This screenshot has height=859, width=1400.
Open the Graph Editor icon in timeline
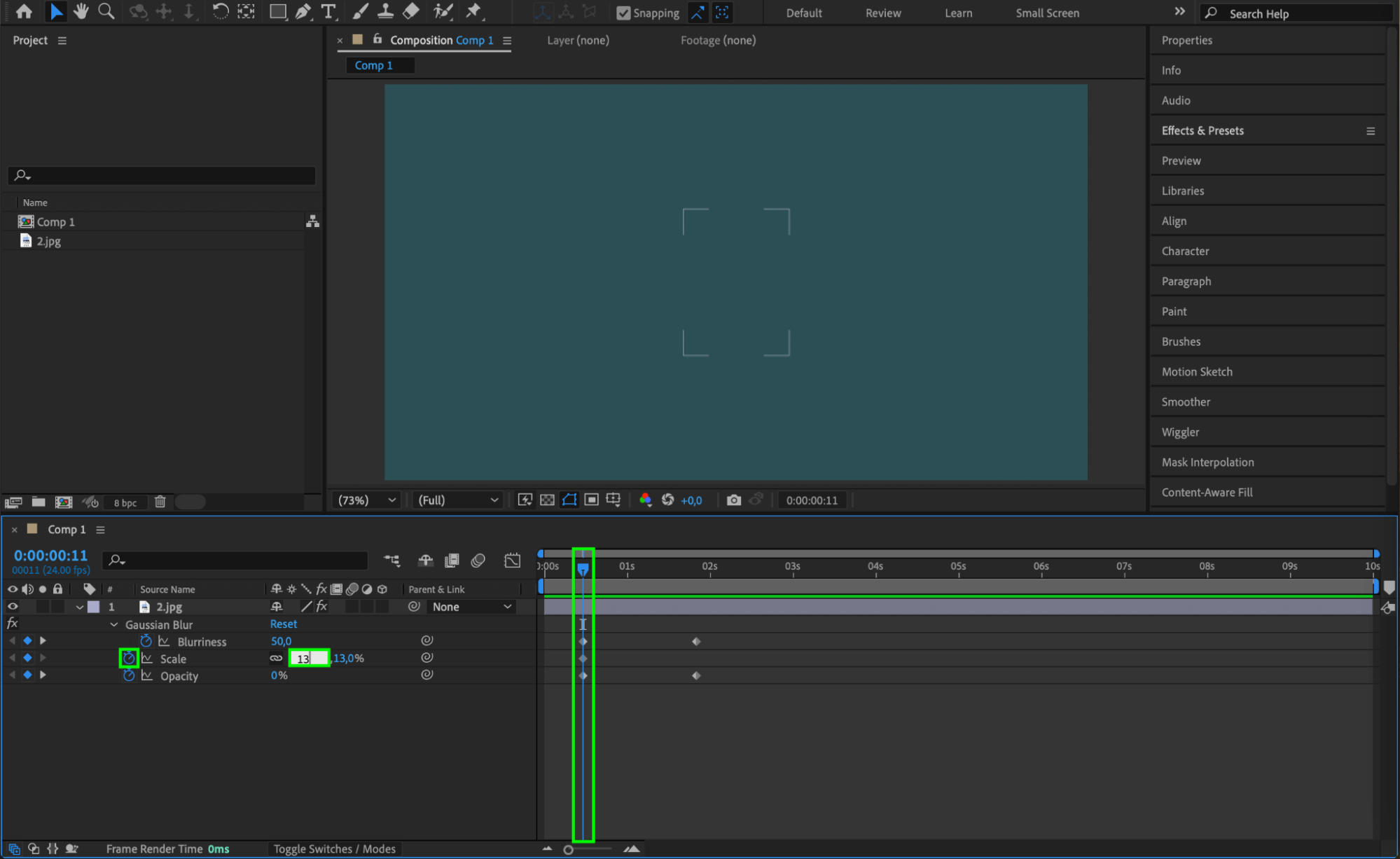[x=512, y=561]
